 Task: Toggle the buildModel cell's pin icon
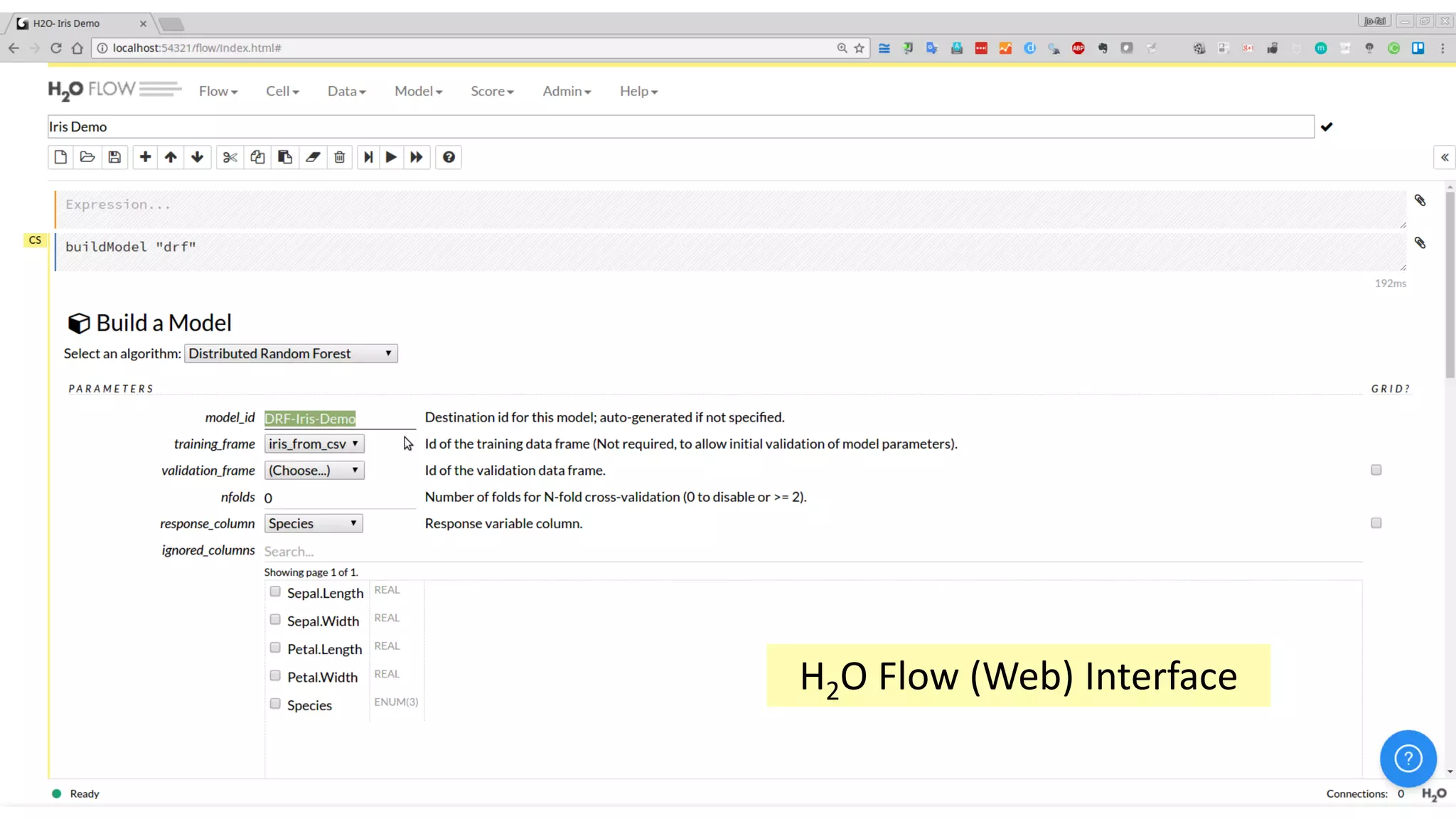click(x=1420, y=243)
